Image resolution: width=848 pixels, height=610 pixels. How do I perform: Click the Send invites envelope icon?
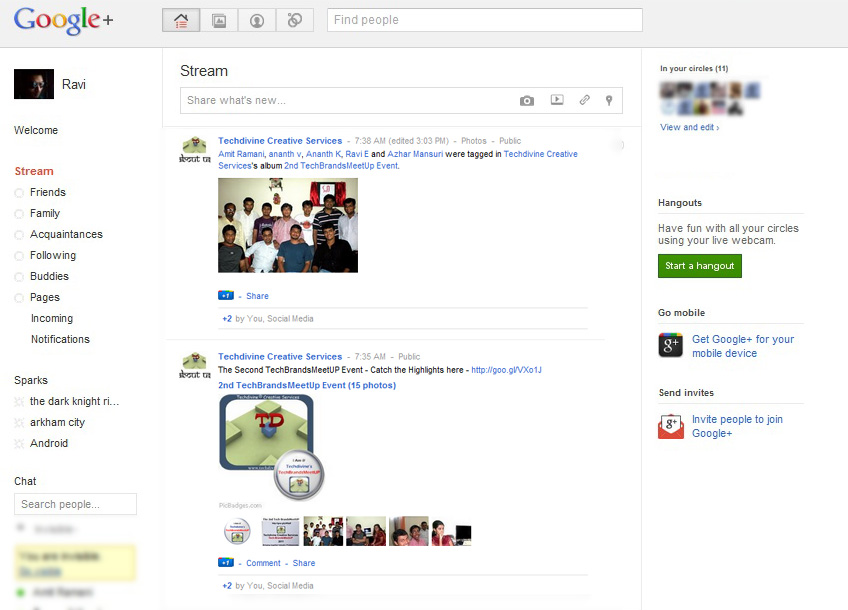point(670,427)
